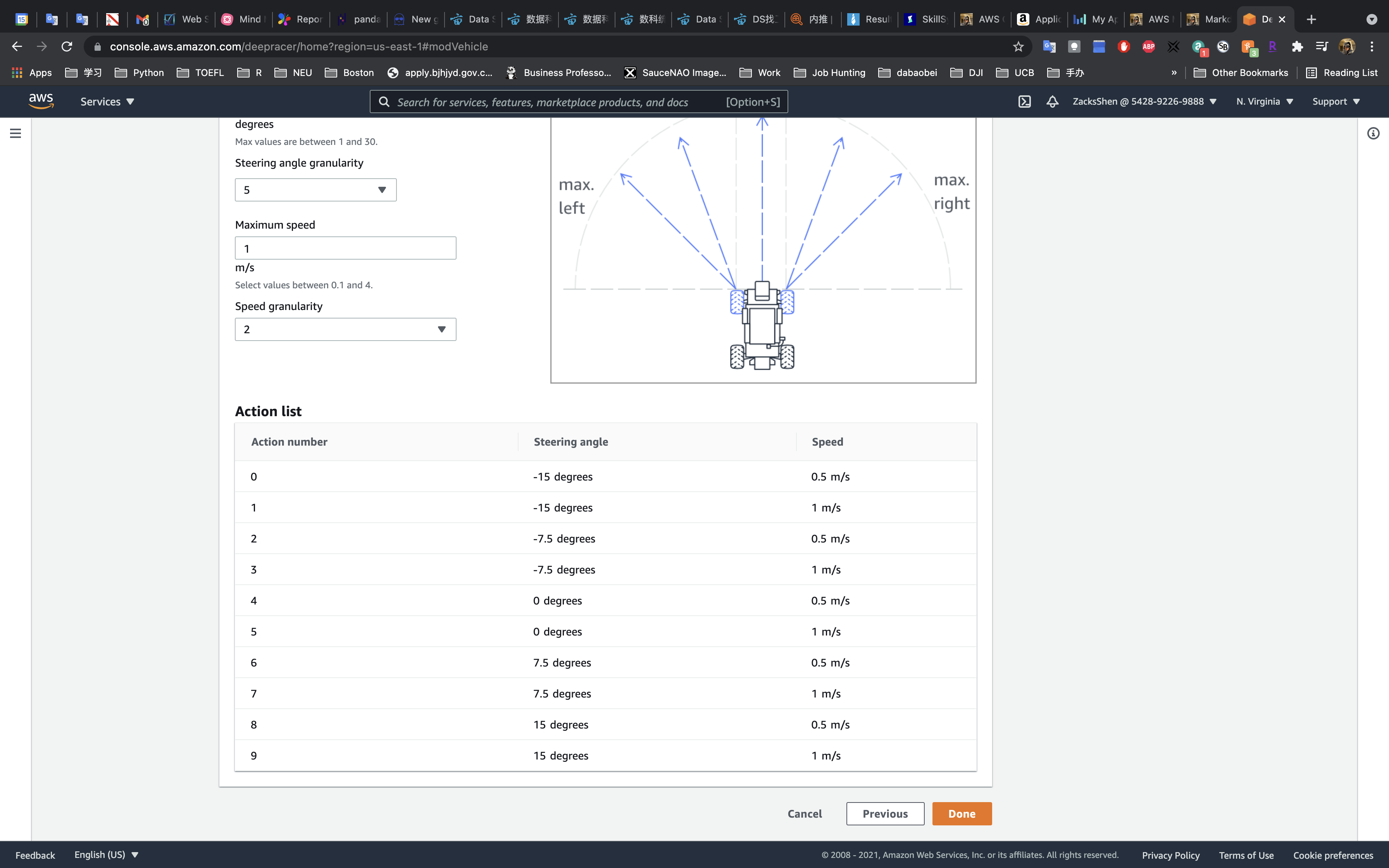Click the AdBlock Plus extension icon
The height and width of the screenshot is (868, 1389).
[x=1148, y=46]
